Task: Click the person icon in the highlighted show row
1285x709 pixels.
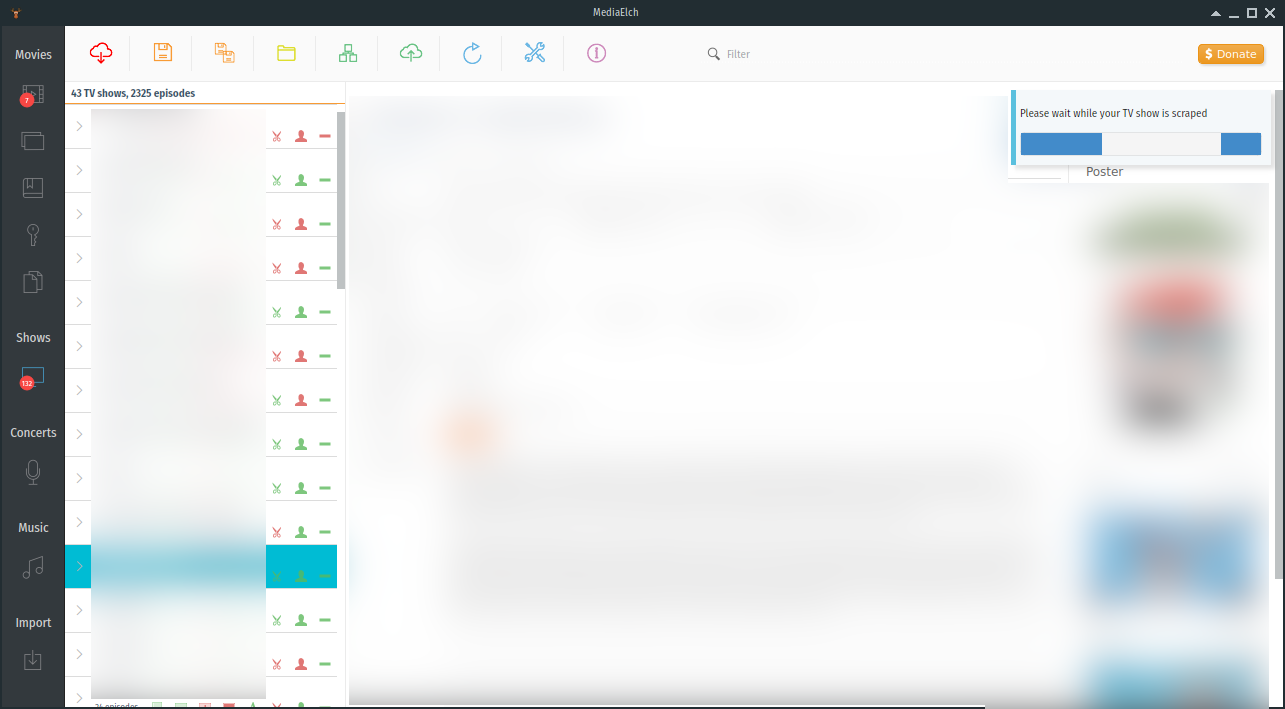Action: [301, 576]
